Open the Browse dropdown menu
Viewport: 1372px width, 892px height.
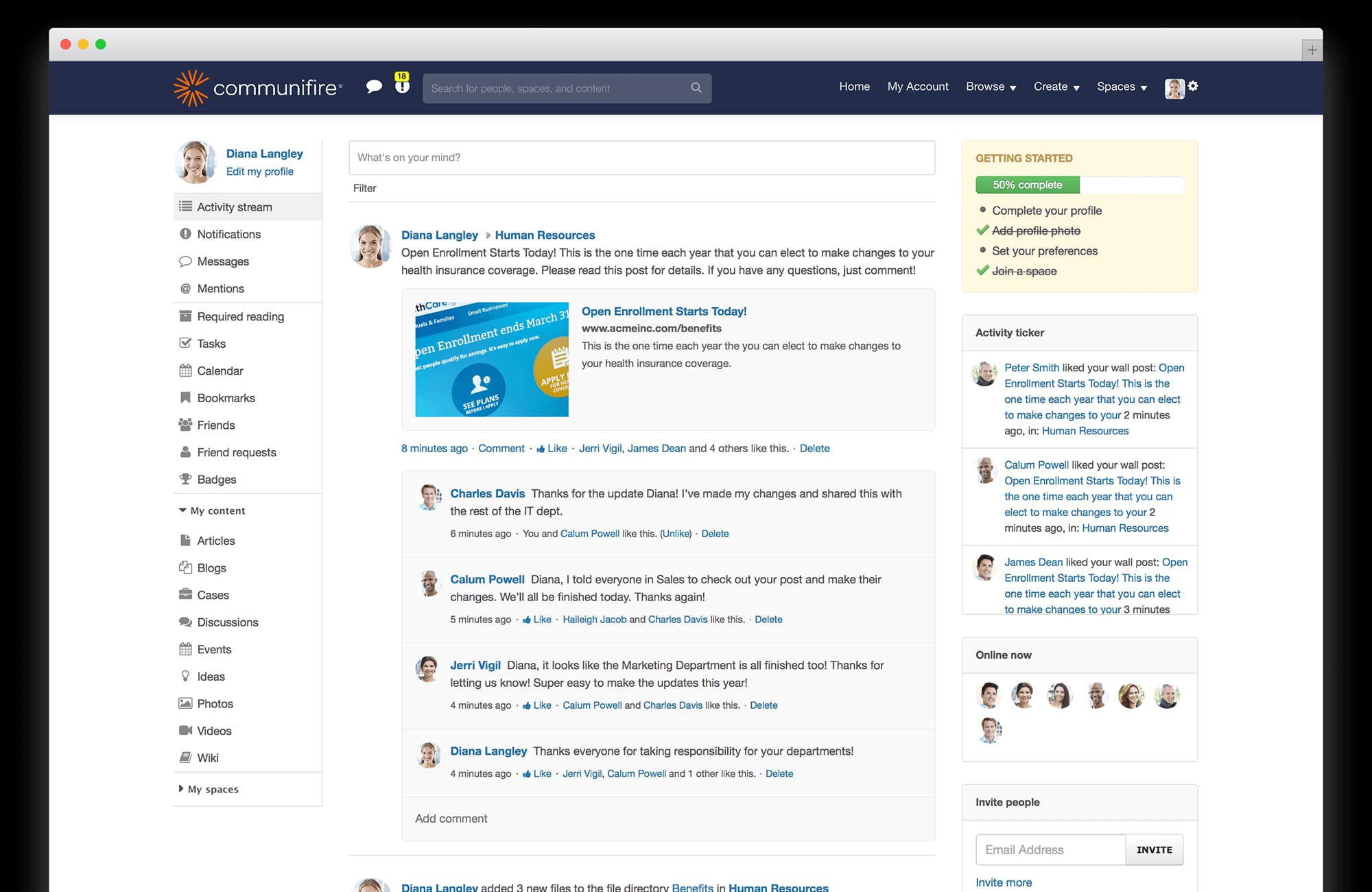[x=991, y=86]
